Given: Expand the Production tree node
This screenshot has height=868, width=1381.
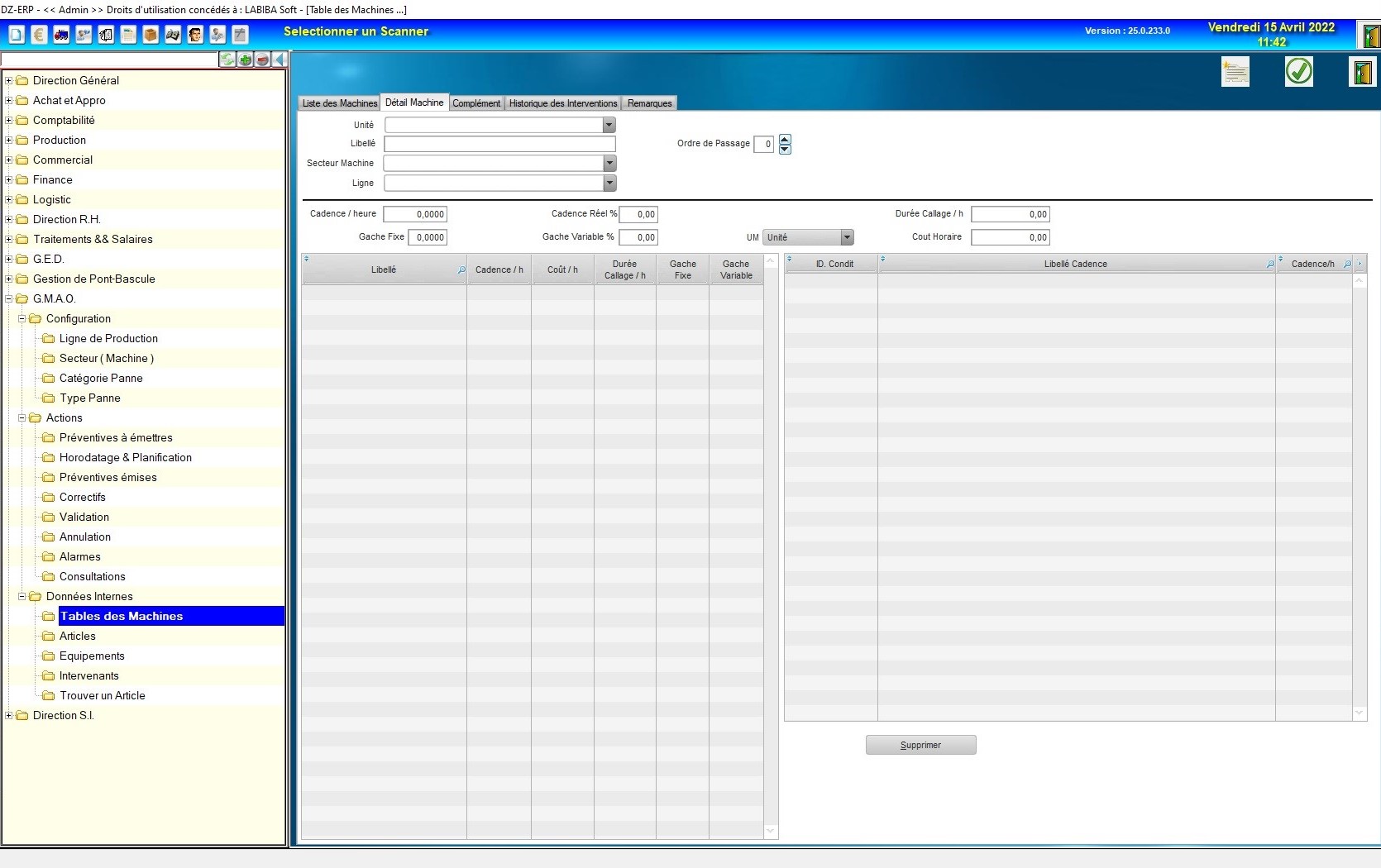Looking at the screenshot, I should click(x=9, y=141).
